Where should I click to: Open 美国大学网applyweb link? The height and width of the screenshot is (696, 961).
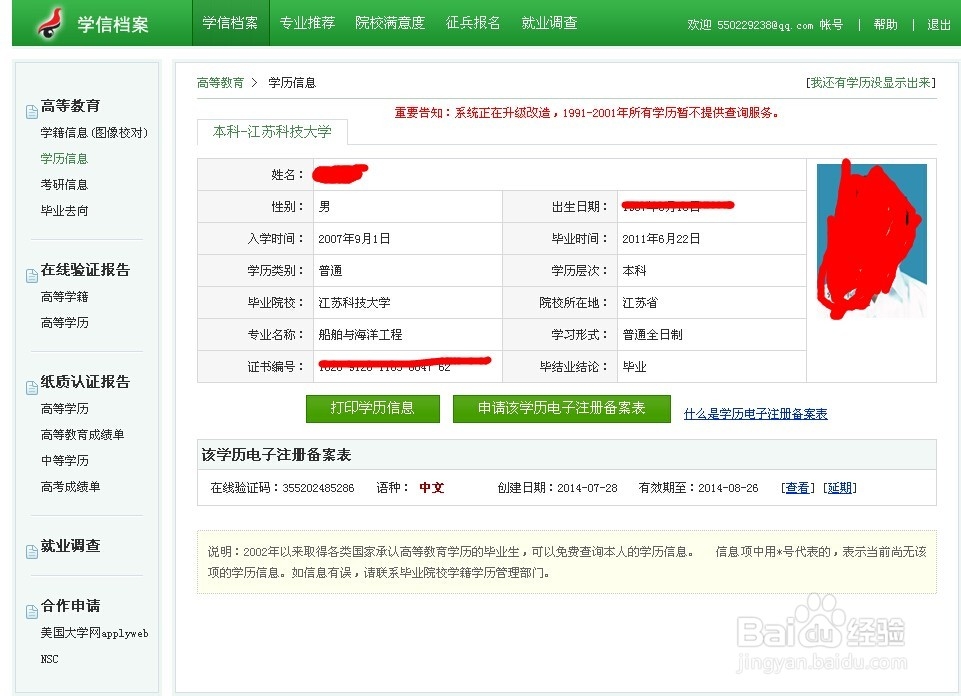click(x=94, y=633)
